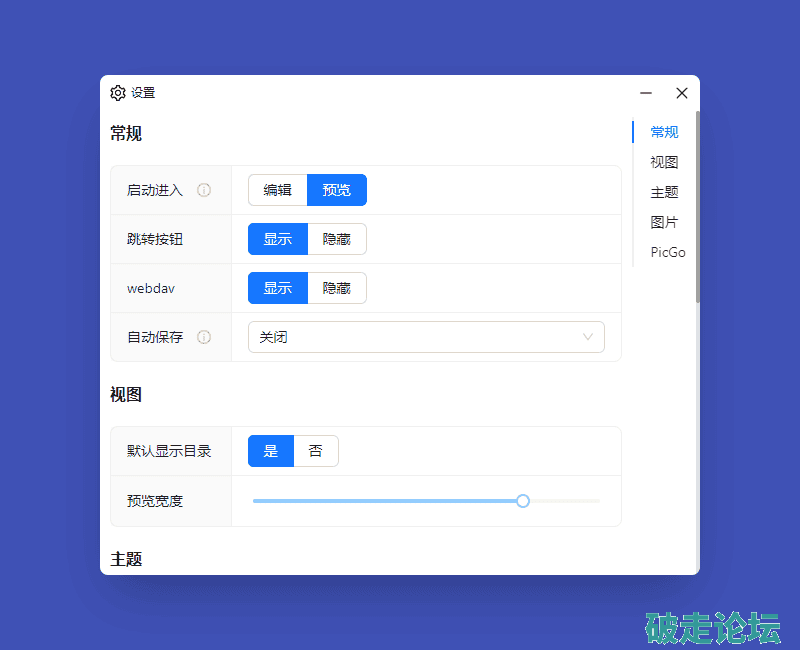Screen dimensions: 800x650
Task: Set 跳转按钮 to 隐藏
Action: pos(337,239)
